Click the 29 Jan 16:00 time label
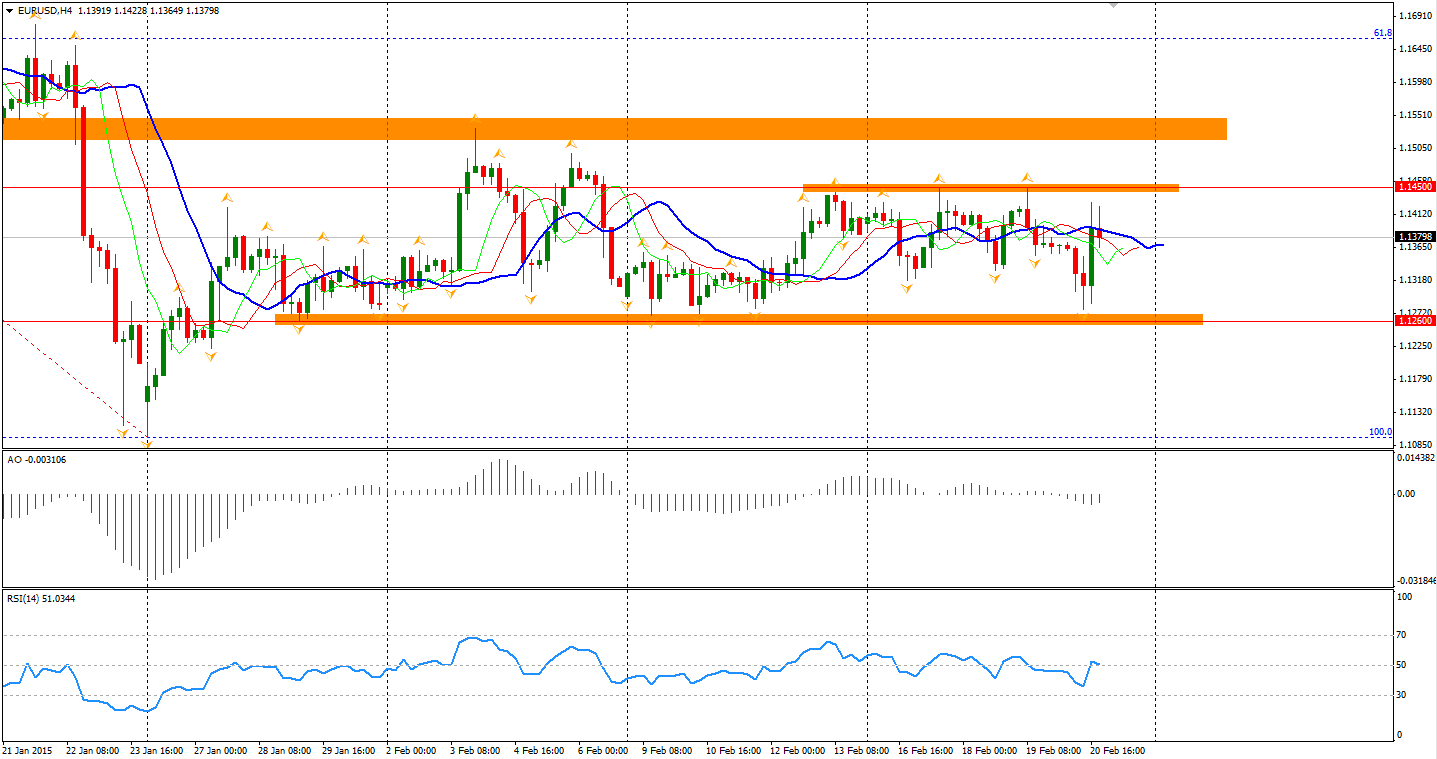The height and width of the screenshot is (759, 1437). 347,749
